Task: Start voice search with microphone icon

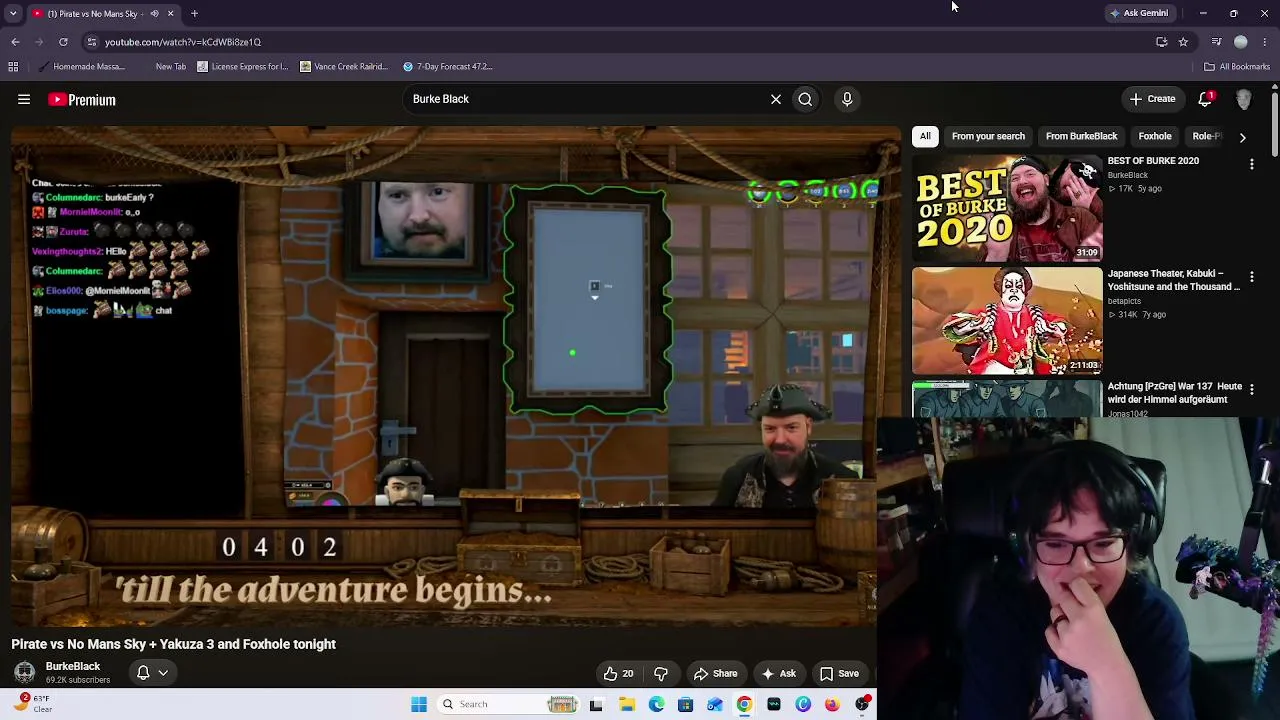Action: click(847, 99)
